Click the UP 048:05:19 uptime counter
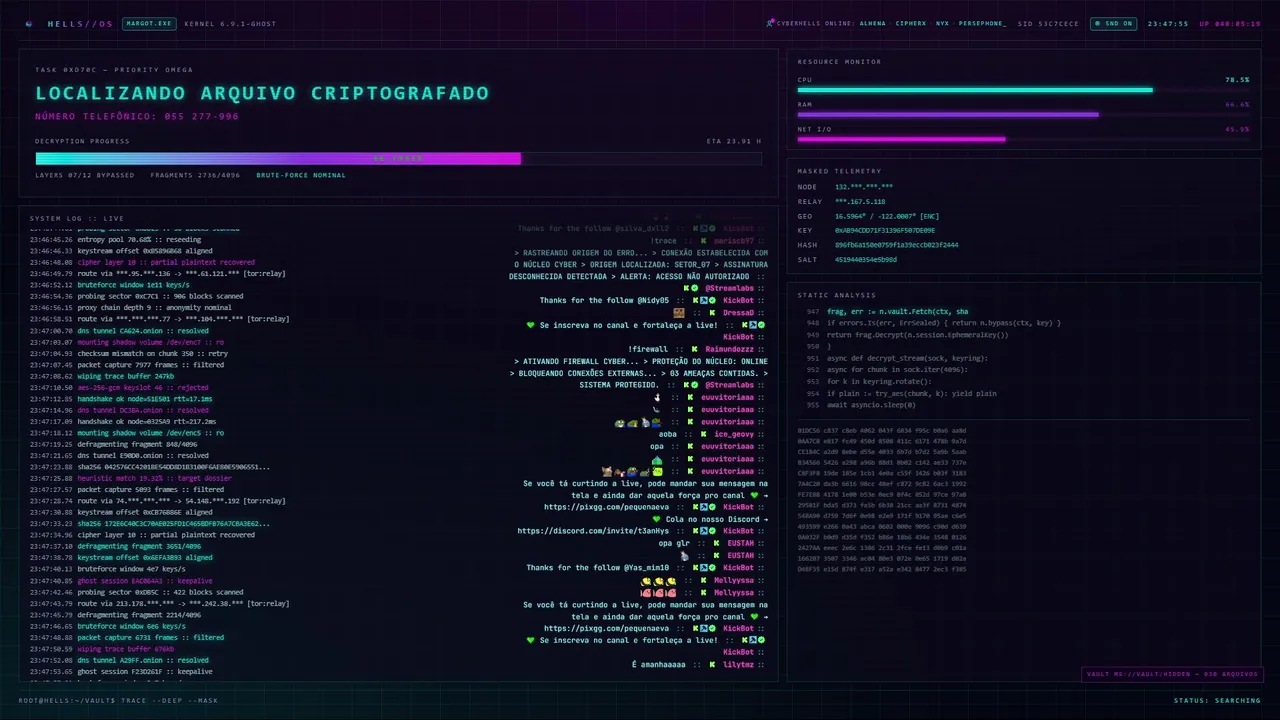The width and height of the screenshot is (1280, 720). (x=1230, y=23)
